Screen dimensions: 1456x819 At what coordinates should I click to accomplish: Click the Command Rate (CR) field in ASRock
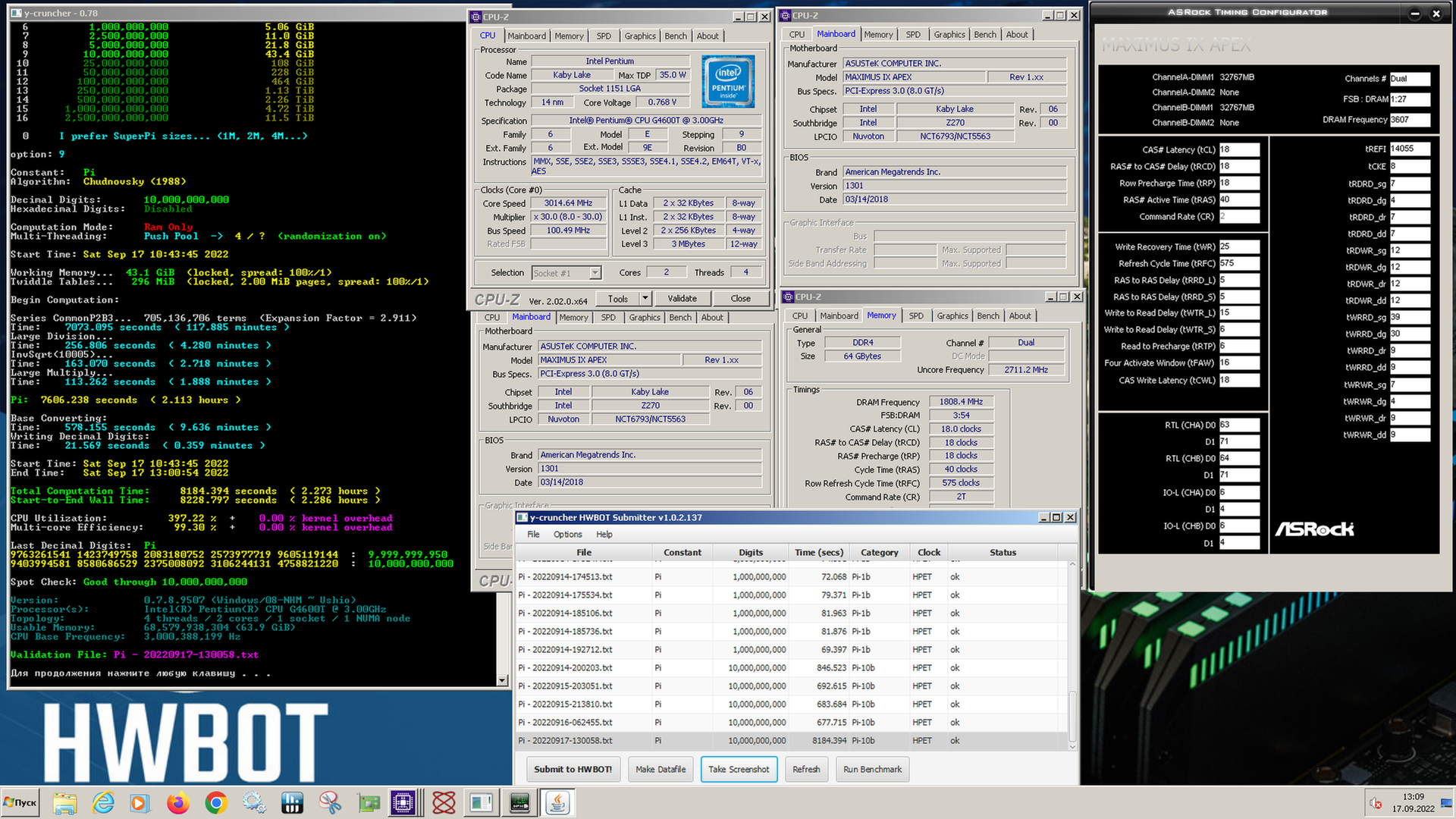pyautogui.click(x=1239, y=216)
